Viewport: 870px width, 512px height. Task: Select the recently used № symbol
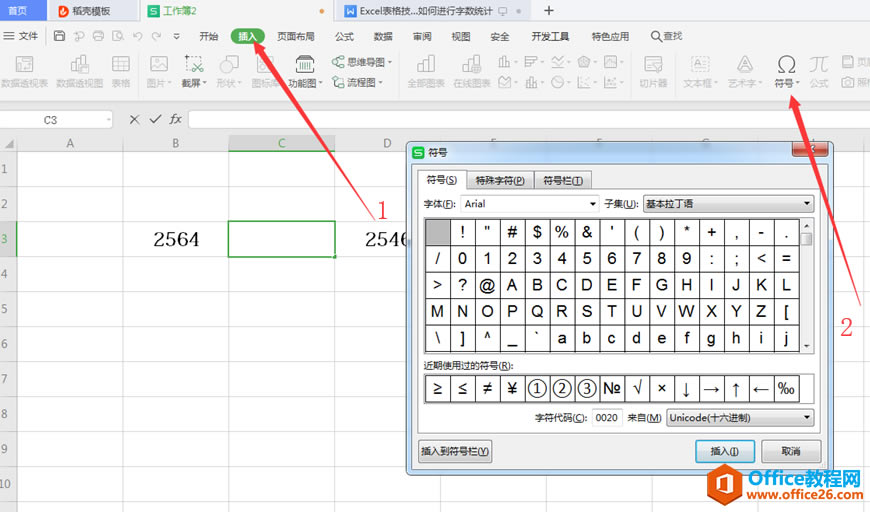tap(611, 388)
